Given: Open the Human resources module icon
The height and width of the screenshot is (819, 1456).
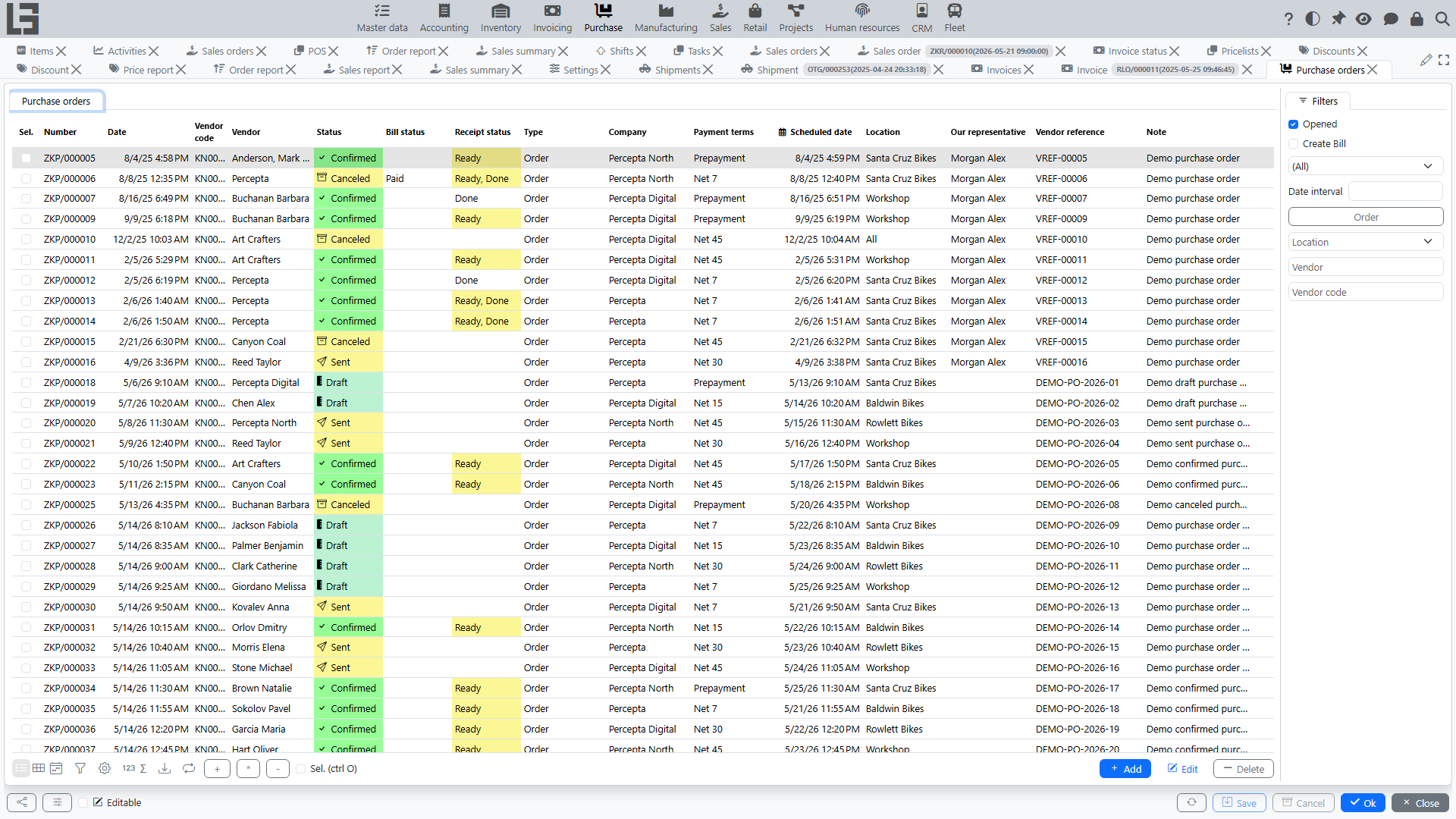Looking at the screenshot, I should (x=862, y=18).
